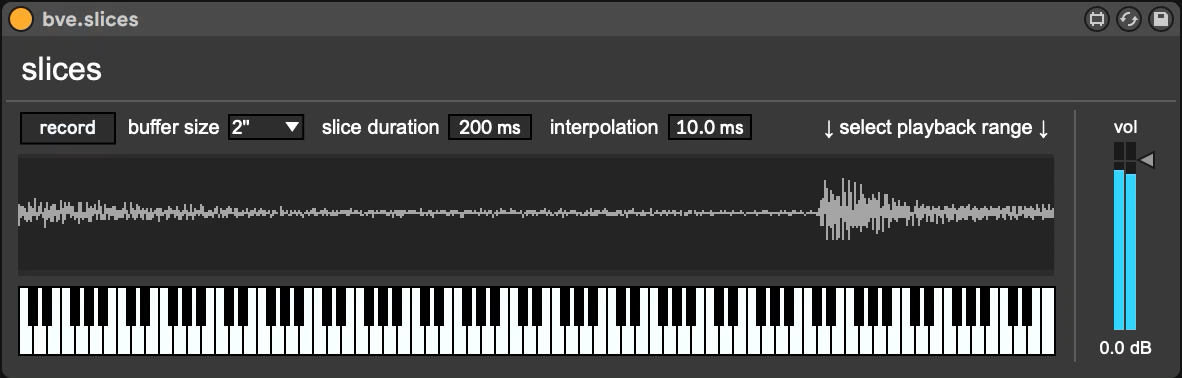This screenshot has width=1182, height=378.
Task: Click the orange device activator circle
Action: (x=20, y=19)
